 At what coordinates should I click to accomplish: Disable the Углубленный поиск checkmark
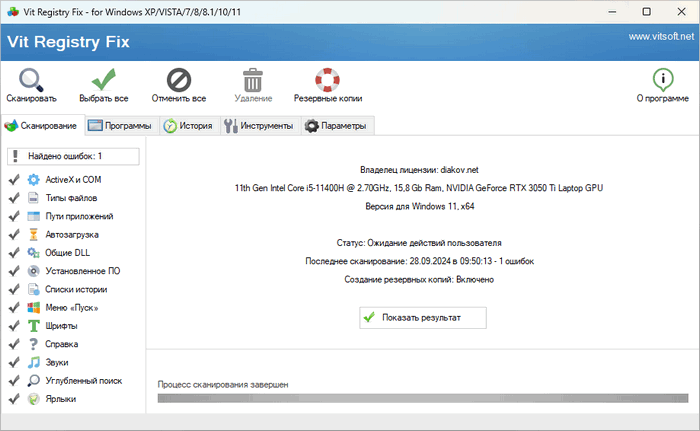point(14,381)
